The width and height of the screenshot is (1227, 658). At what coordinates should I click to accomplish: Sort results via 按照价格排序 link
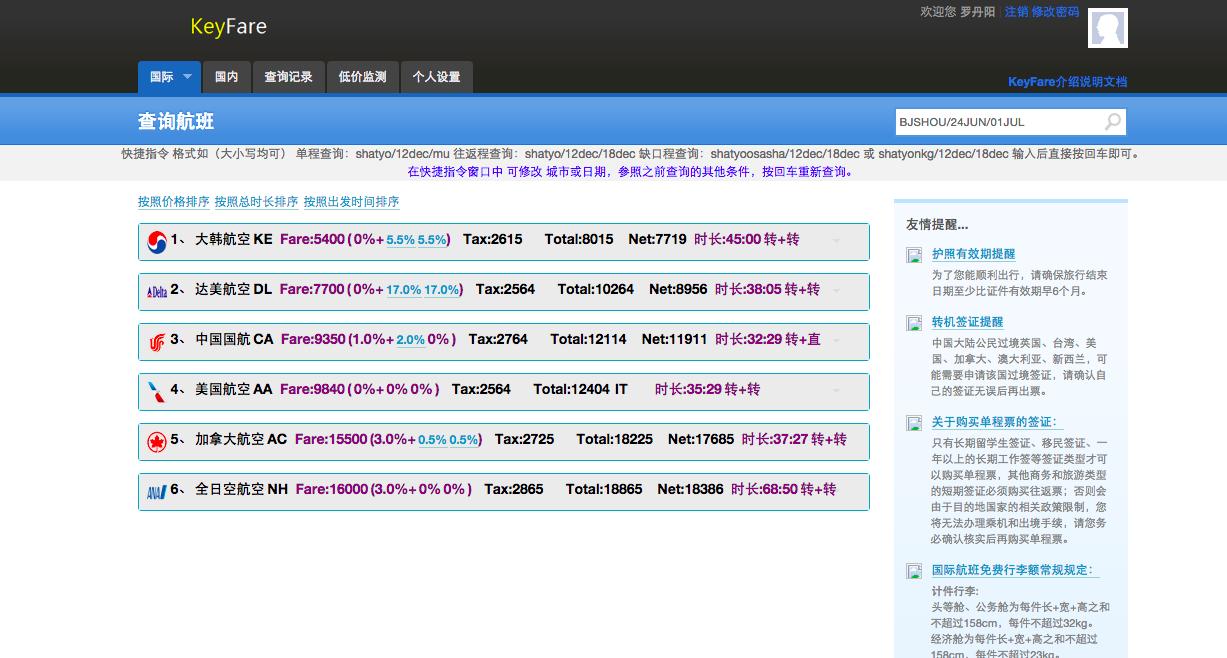point(174,202)
